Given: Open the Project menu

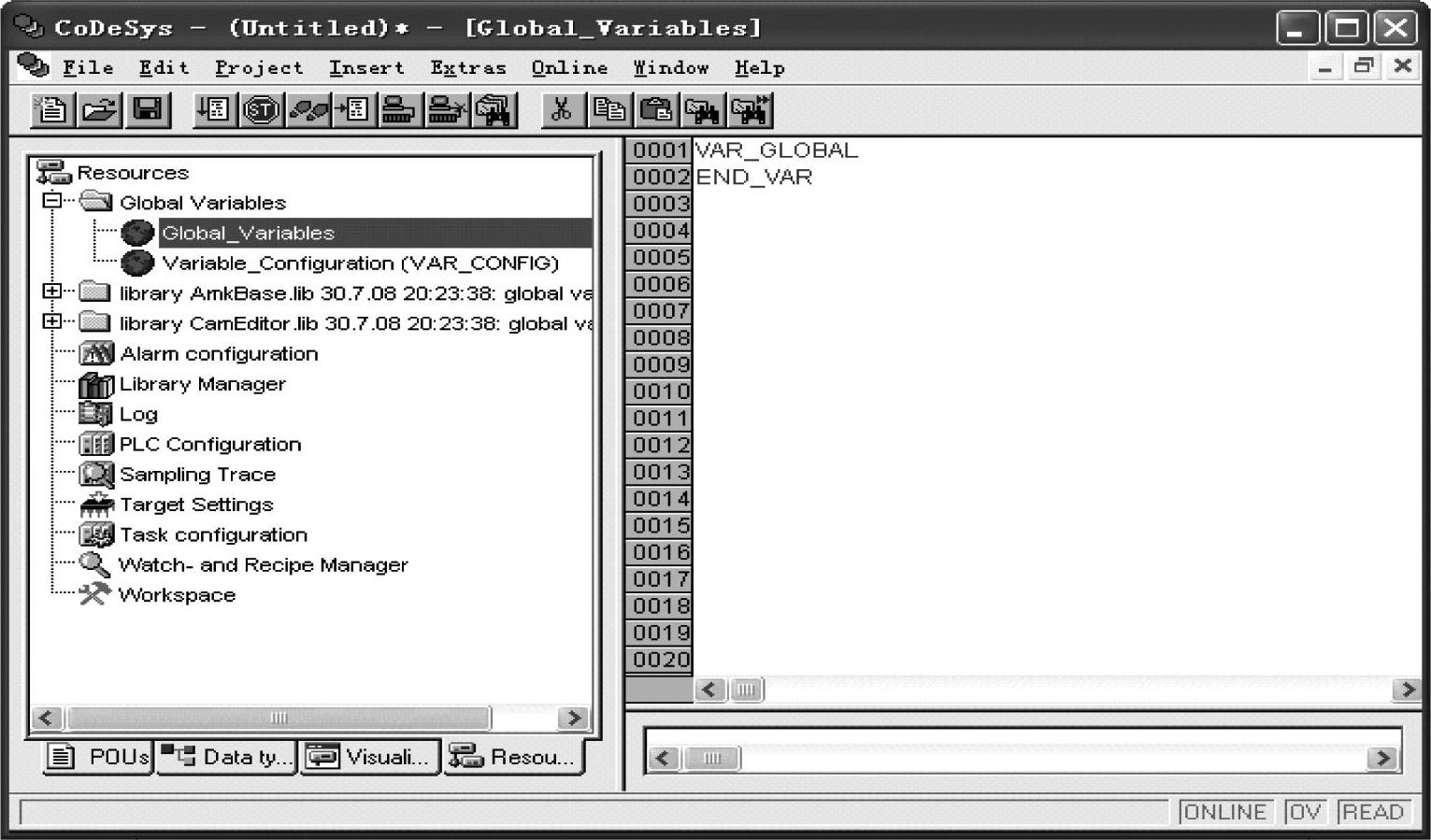Looking at the screenshot, I should 259,68.
